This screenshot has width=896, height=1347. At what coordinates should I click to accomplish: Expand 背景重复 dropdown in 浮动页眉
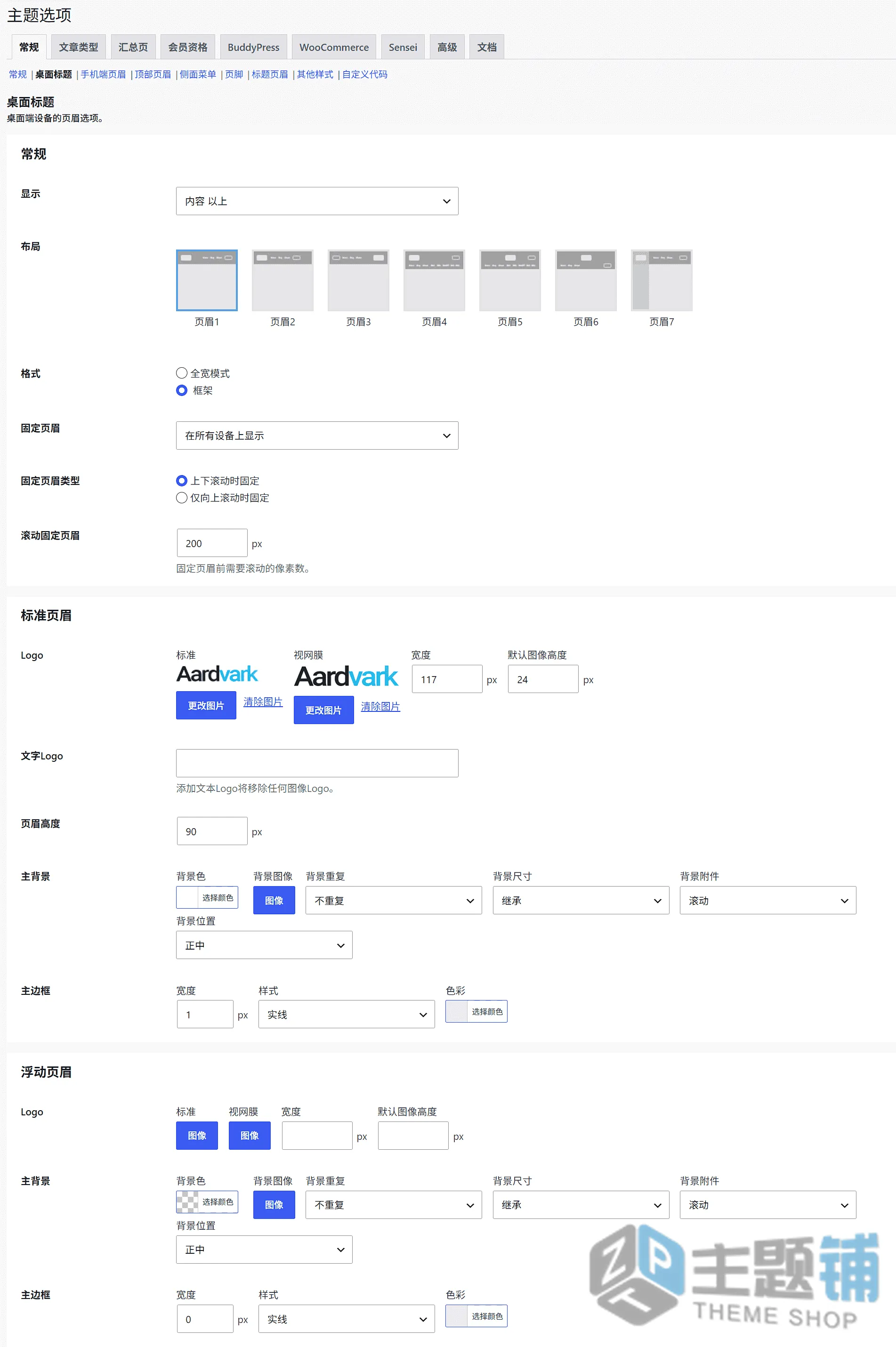[394, 1205]
